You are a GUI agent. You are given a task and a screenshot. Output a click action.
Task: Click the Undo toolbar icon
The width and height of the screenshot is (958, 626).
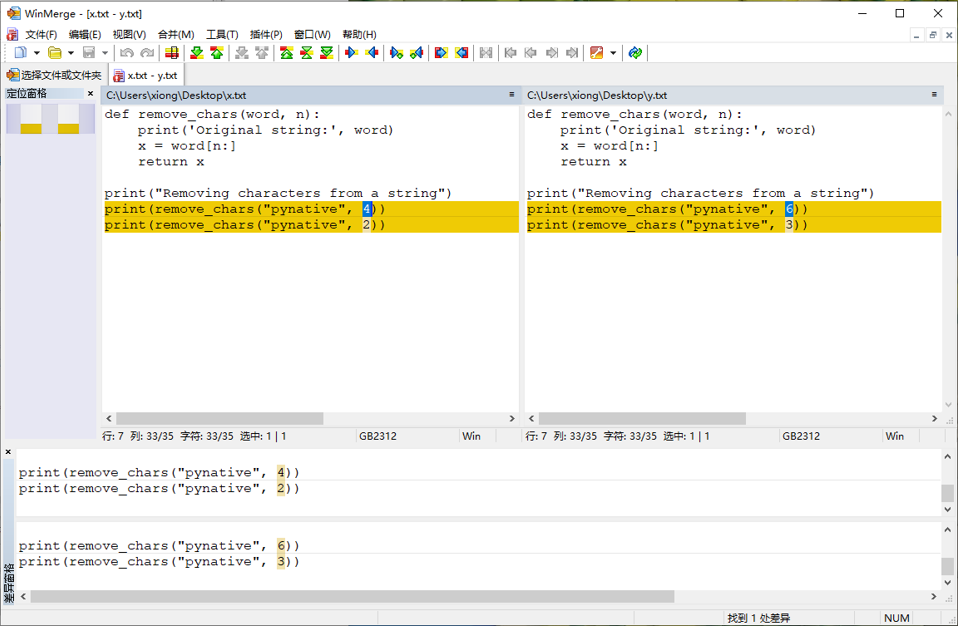[126, 53]
